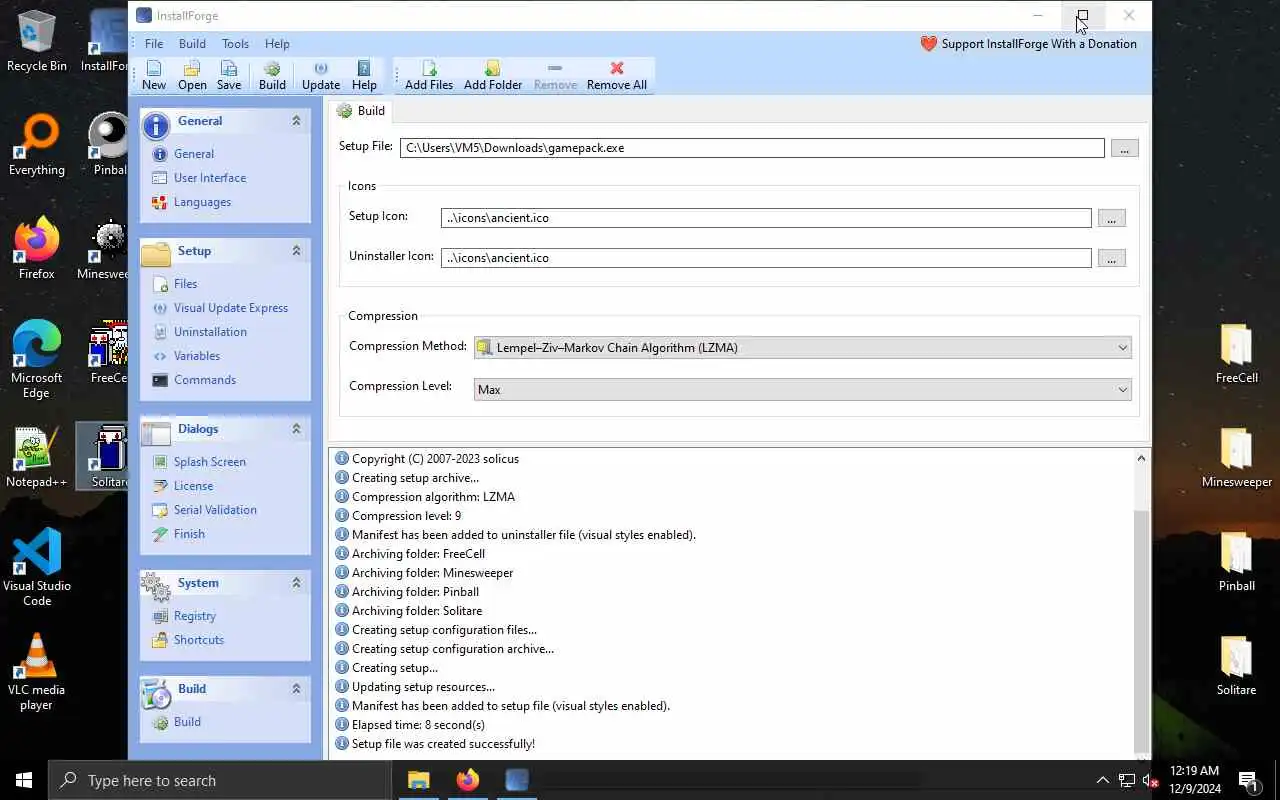This screenshot has width=1280, height=800.
Task: Browse for the Uninstaller Icon file
Action: click(x=1111, y=258)
